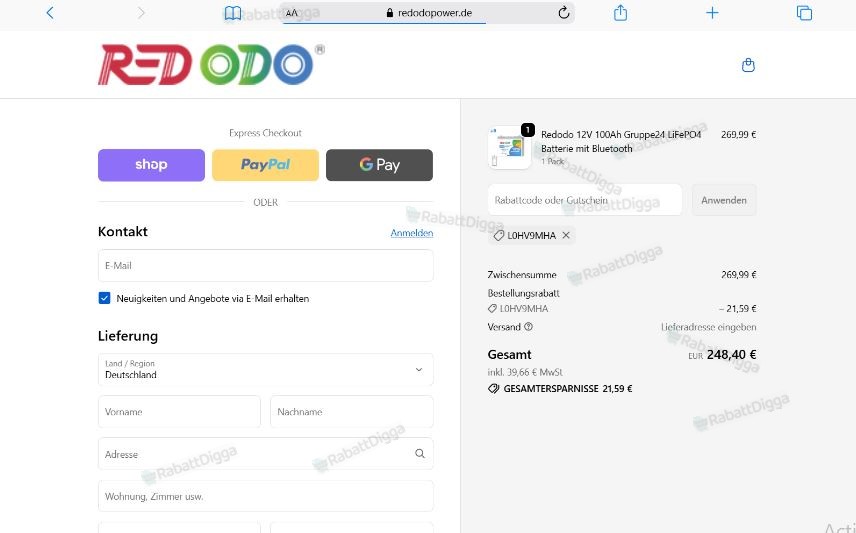Click the Lieferung section heading
Viewport: 856px width, 533px height.
point(128,336)
